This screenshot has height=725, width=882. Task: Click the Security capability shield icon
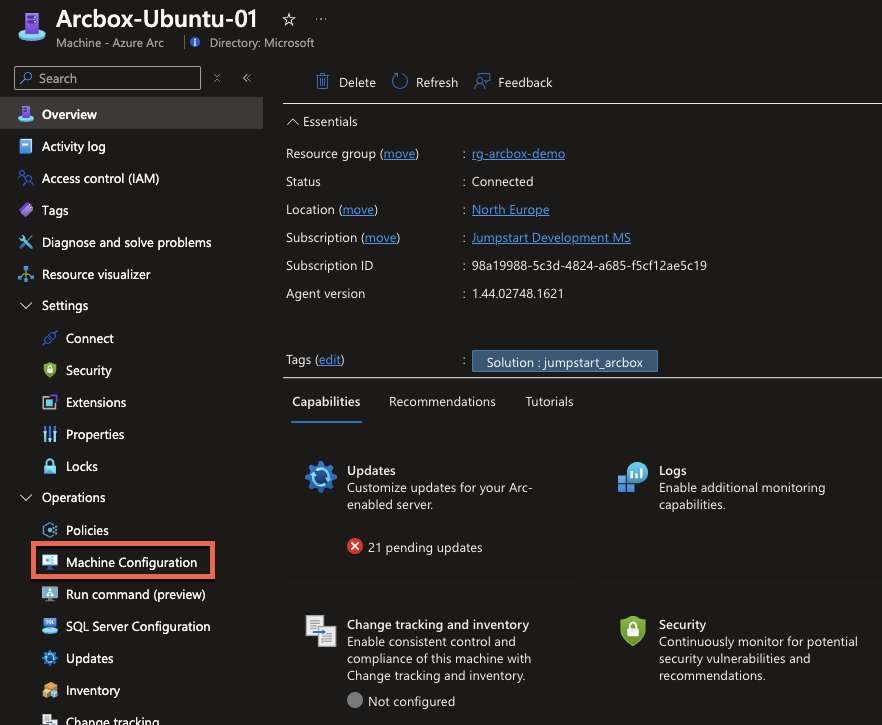click(x=633, y=631)
